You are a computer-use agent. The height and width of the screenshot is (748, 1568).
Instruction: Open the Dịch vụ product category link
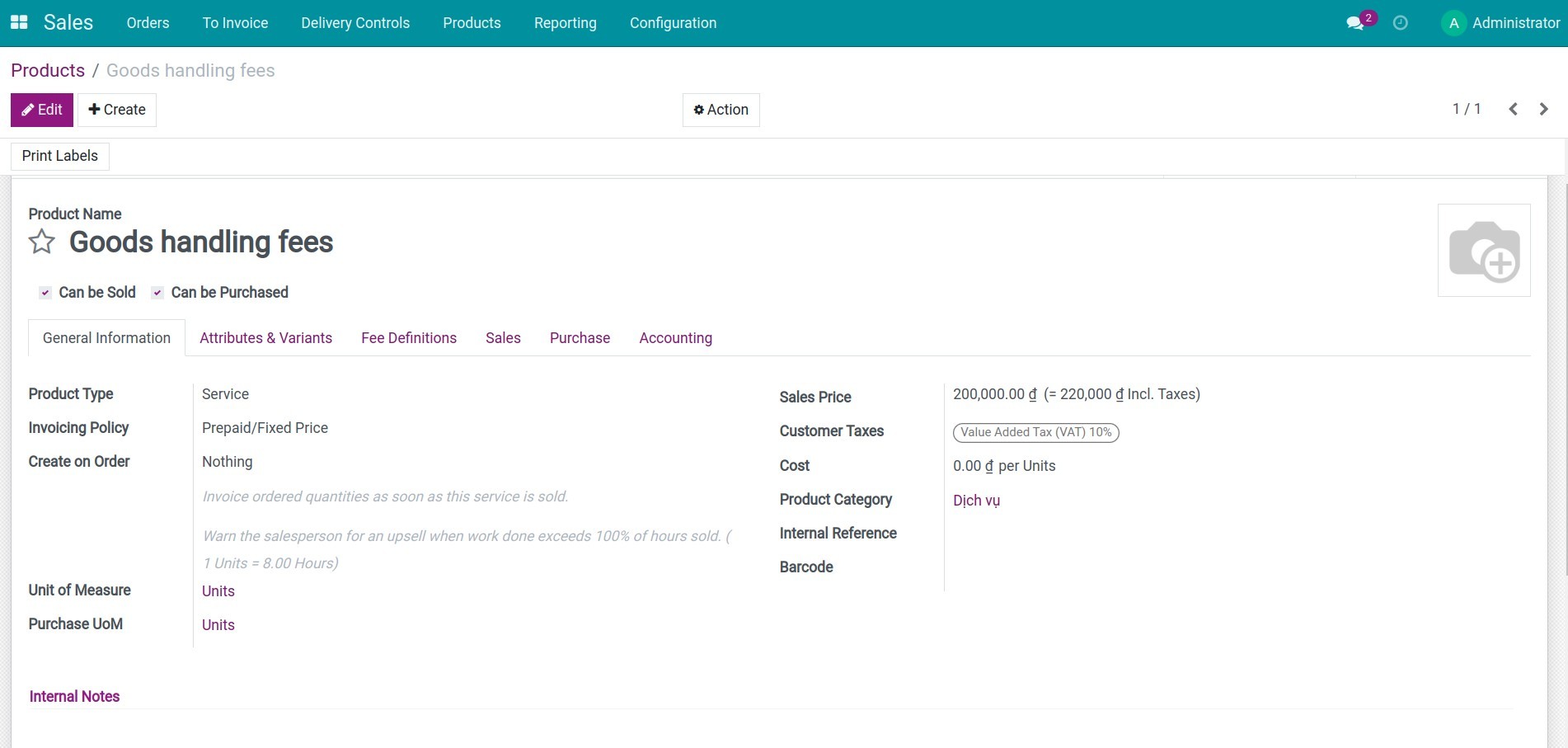pos(976,500)
